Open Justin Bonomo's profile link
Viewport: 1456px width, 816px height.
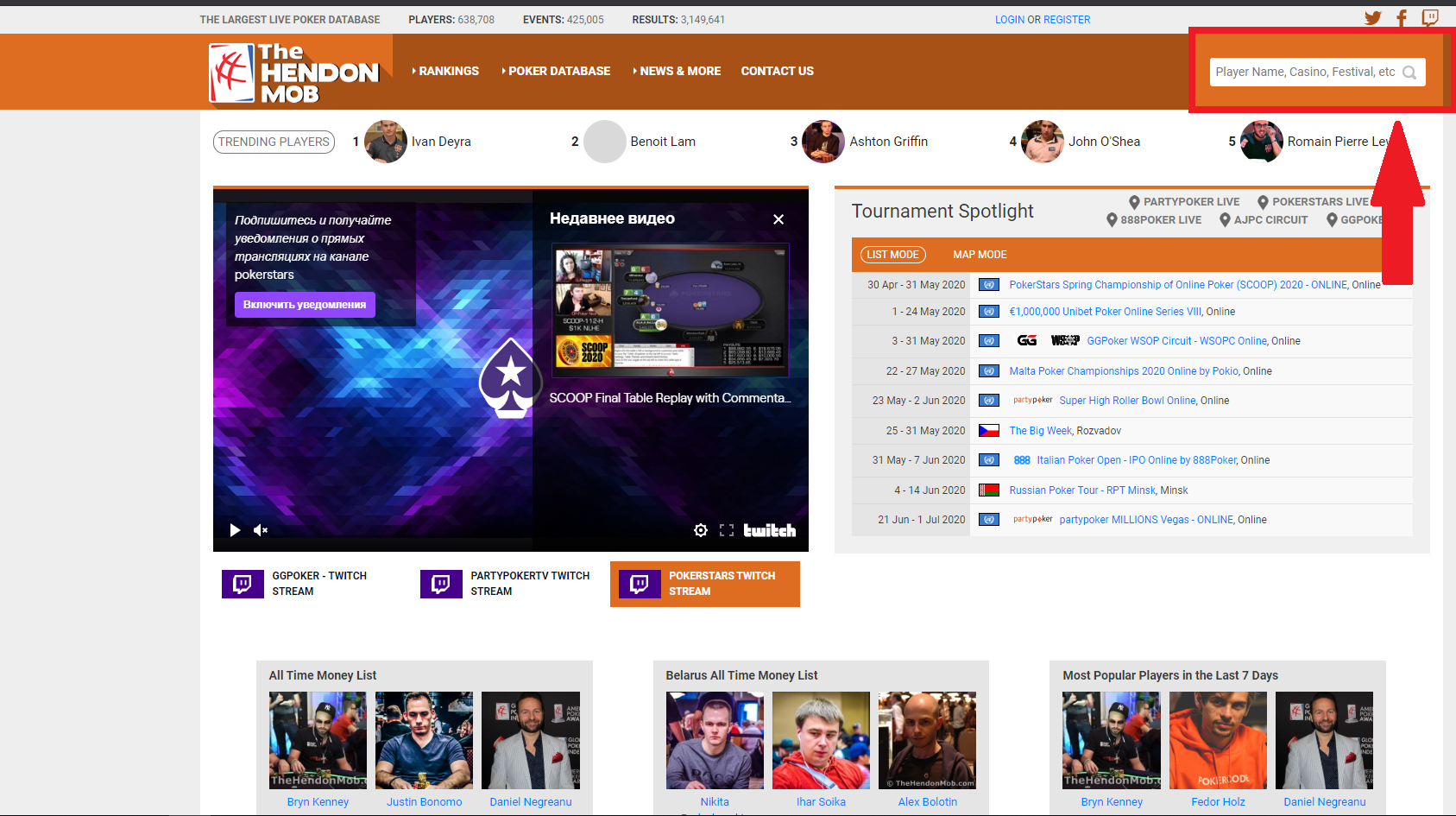pyautogui.click(x=424, y=802)
